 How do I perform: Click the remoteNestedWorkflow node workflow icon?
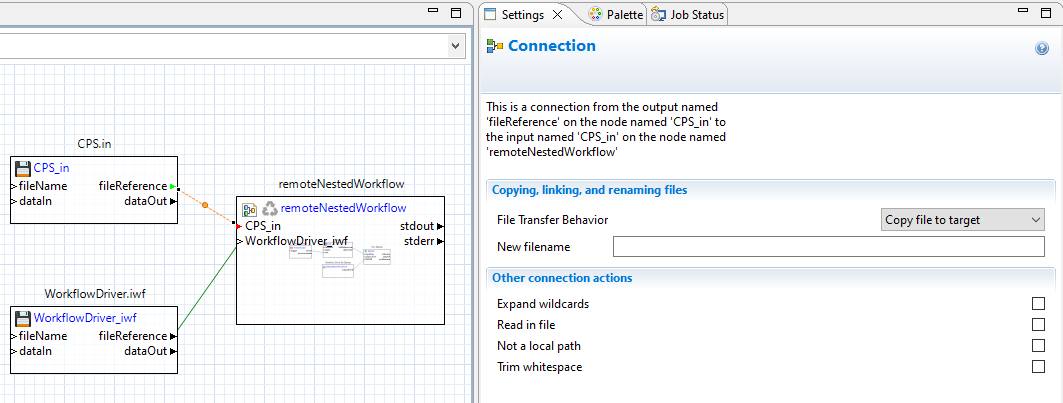coord(249,208)
